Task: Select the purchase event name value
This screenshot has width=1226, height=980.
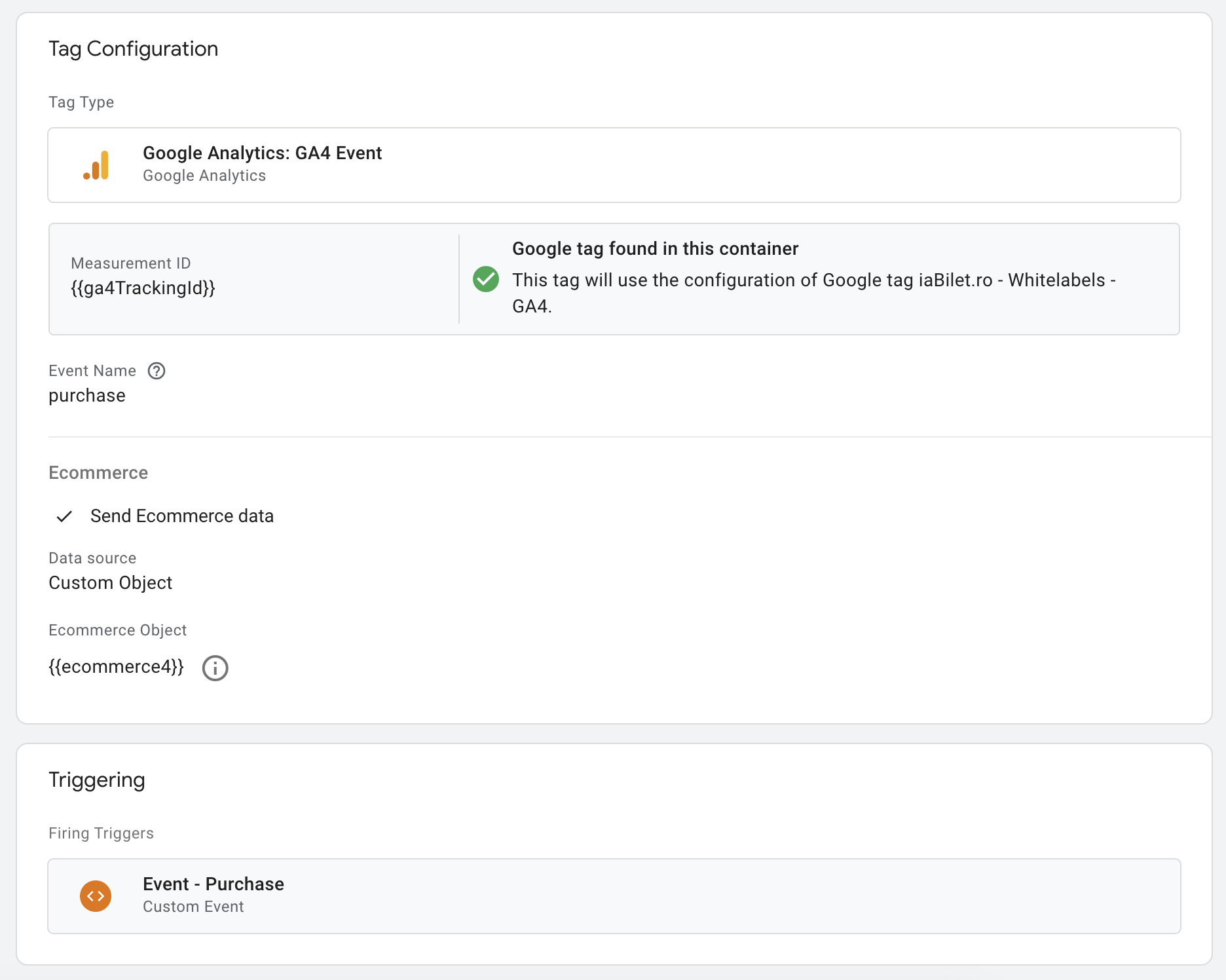Action: click(x=87, y=396)
